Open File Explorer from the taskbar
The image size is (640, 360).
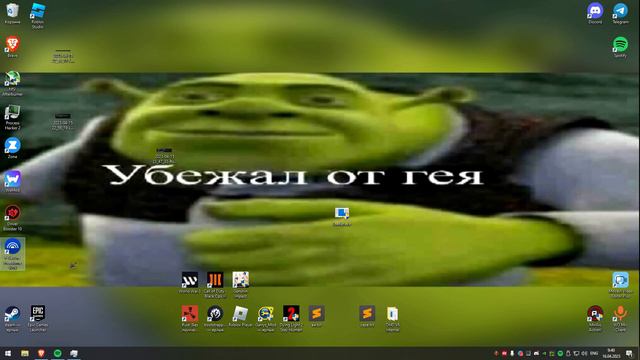(x=24, y=353)
